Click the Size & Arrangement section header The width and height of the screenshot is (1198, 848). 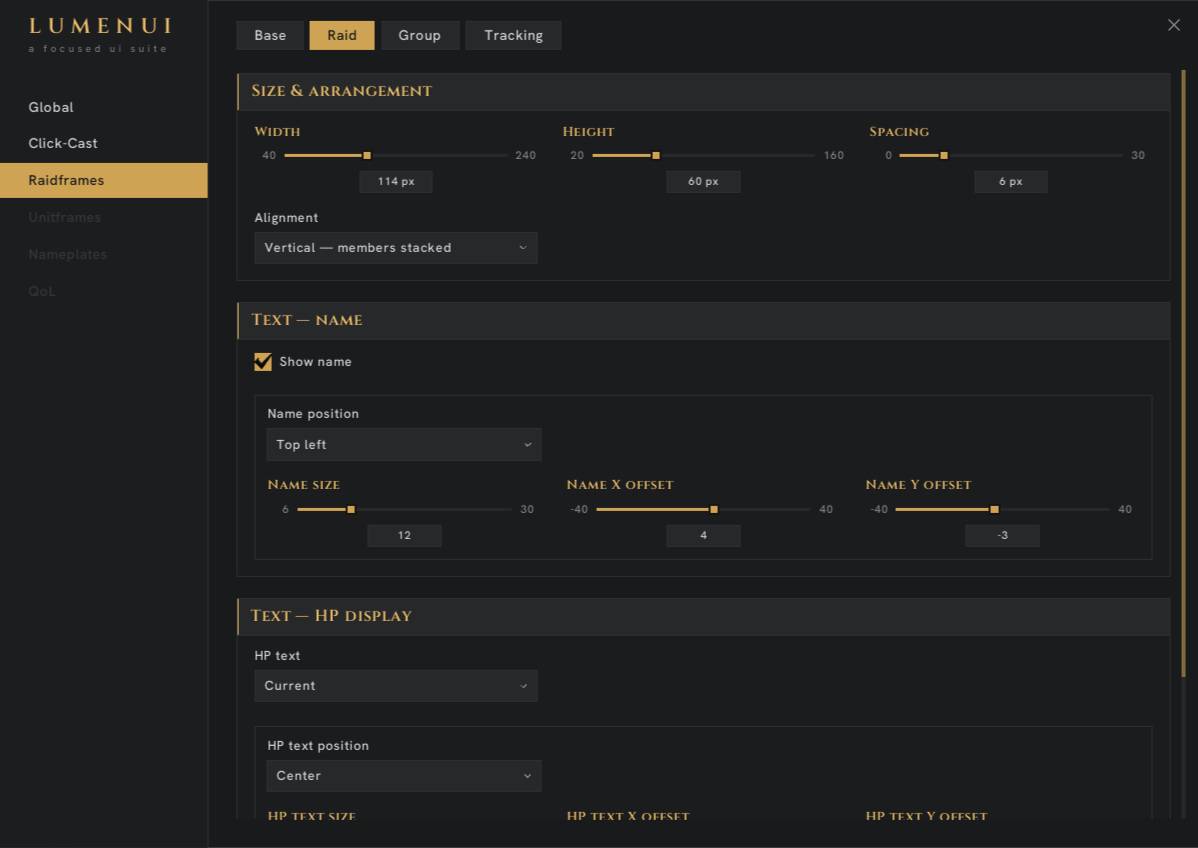(x=704, y=91)
